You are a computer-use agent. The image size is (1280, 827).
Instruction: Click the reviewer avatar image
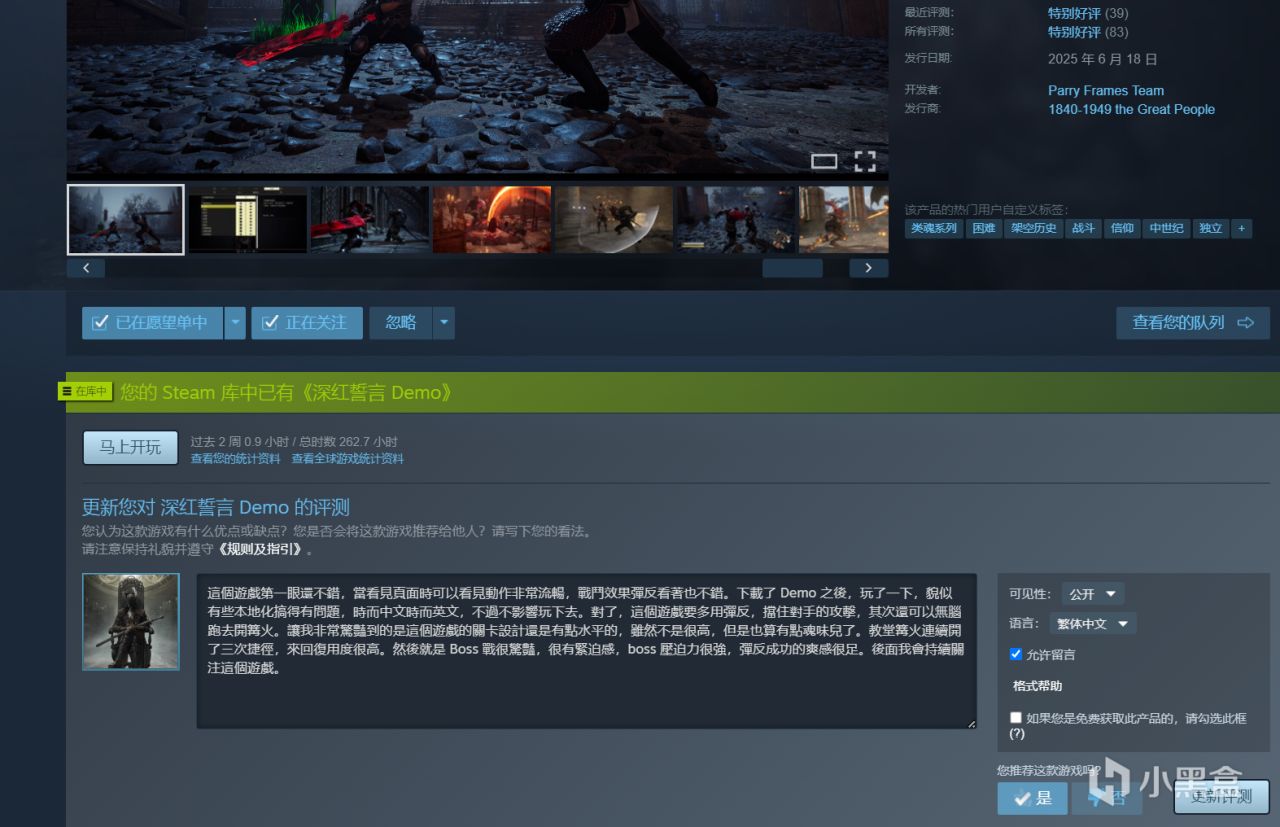click(x=131, y=622)
